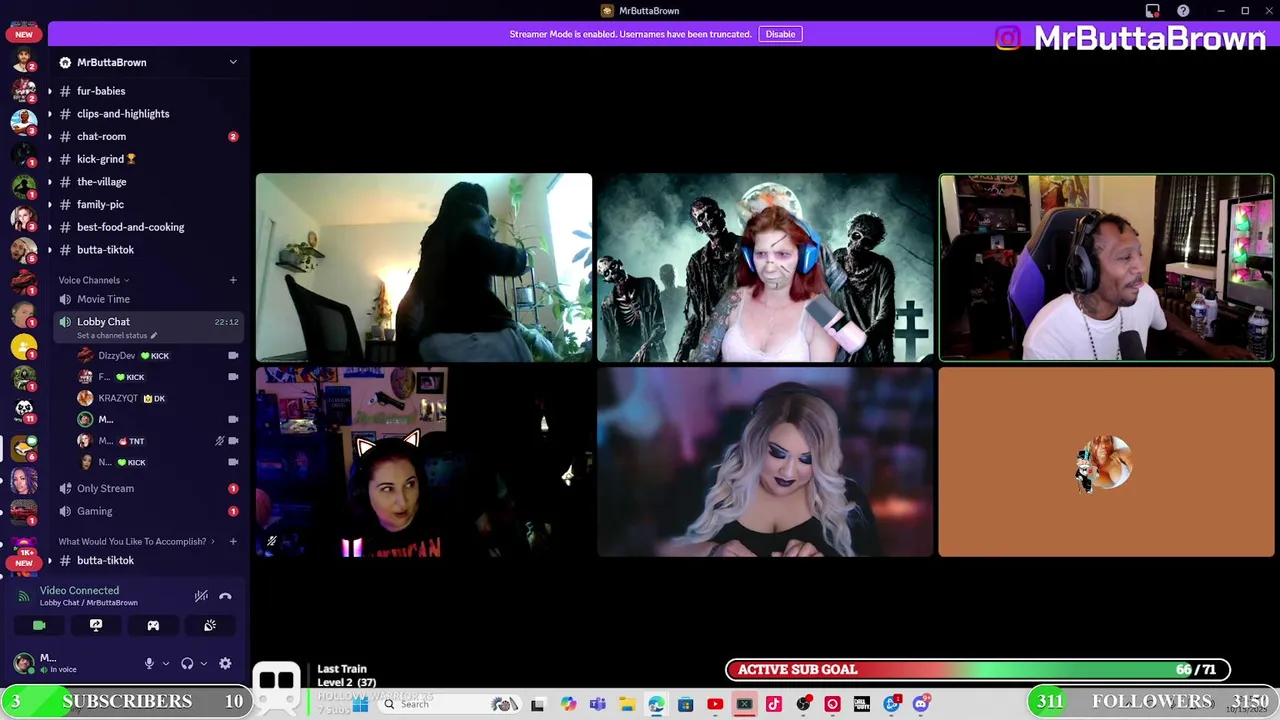The image size is (1280, 720).
Task: Open the best-food-and-cooking channel
Action: coord(149,227)
